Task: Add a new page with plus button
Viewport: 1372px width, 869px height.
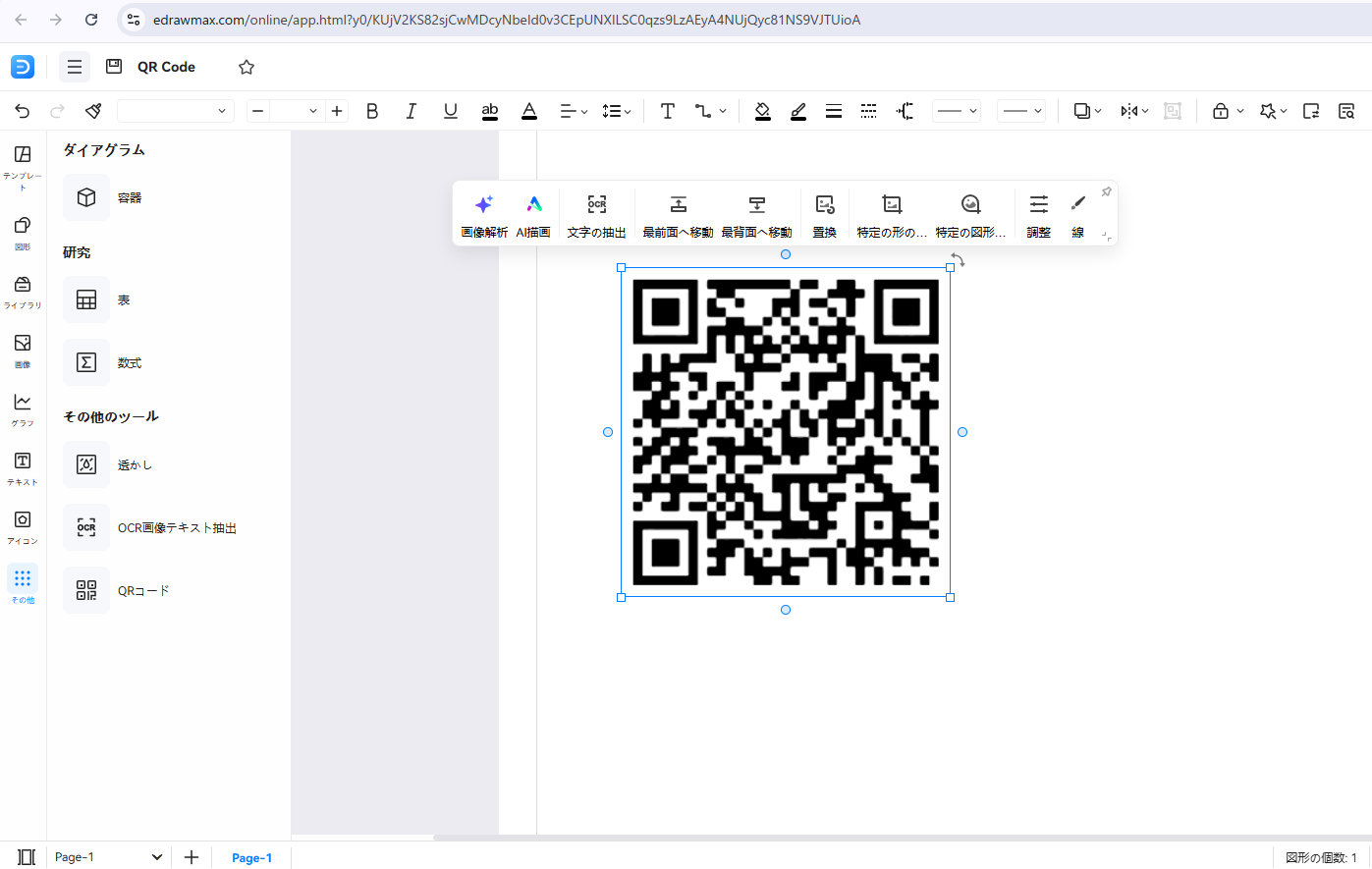Action: coord(192,857)
